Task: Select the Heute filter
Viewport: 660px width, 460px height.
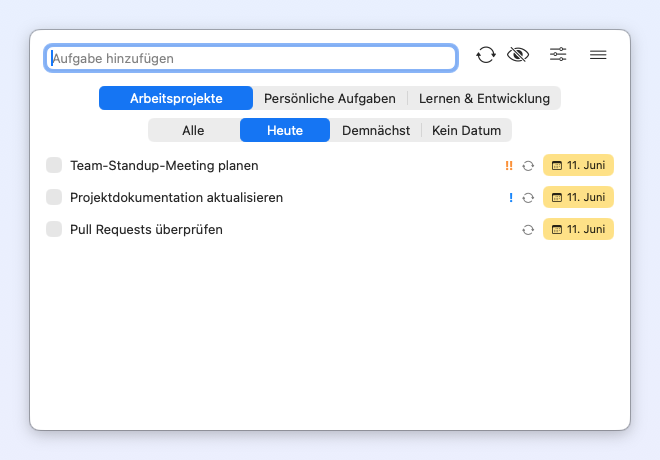Action: pos(285,130)
